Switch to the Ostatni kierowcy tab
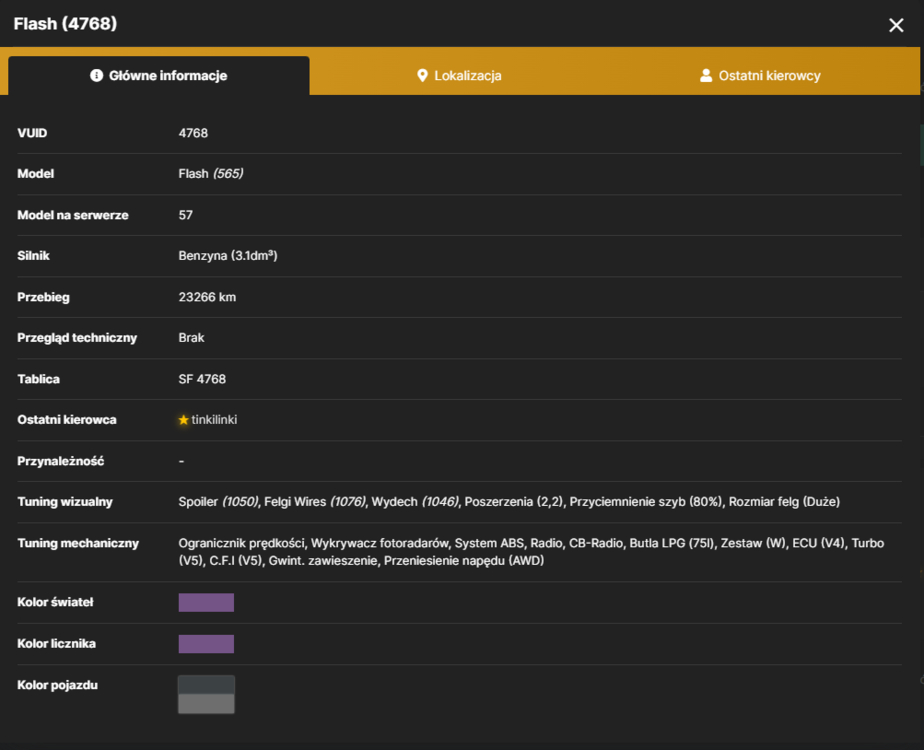This screenshot has height=750, width=924. coord(760,75)
